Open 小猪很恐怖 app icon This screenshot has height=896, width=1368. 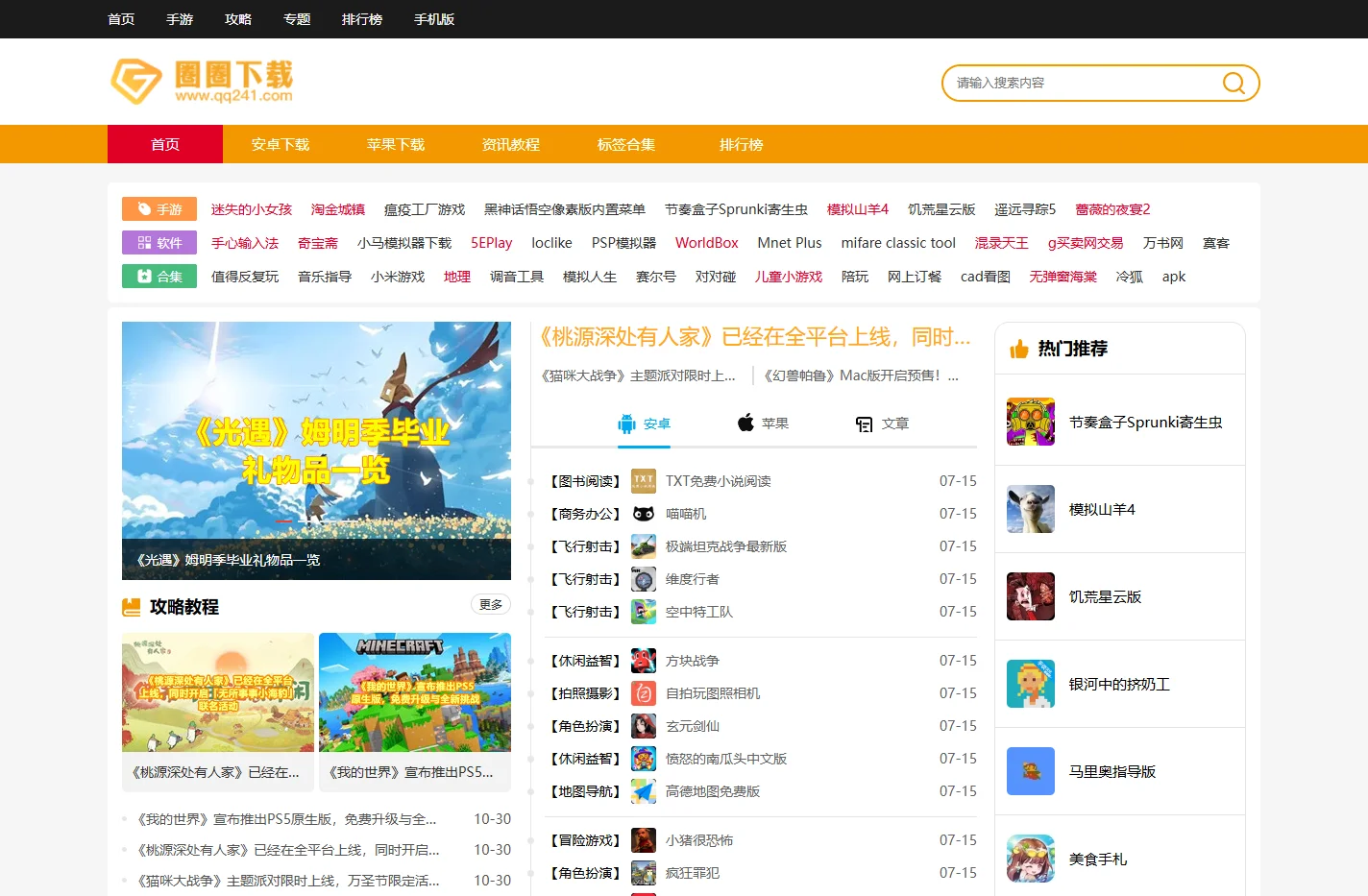pos(644,840)
